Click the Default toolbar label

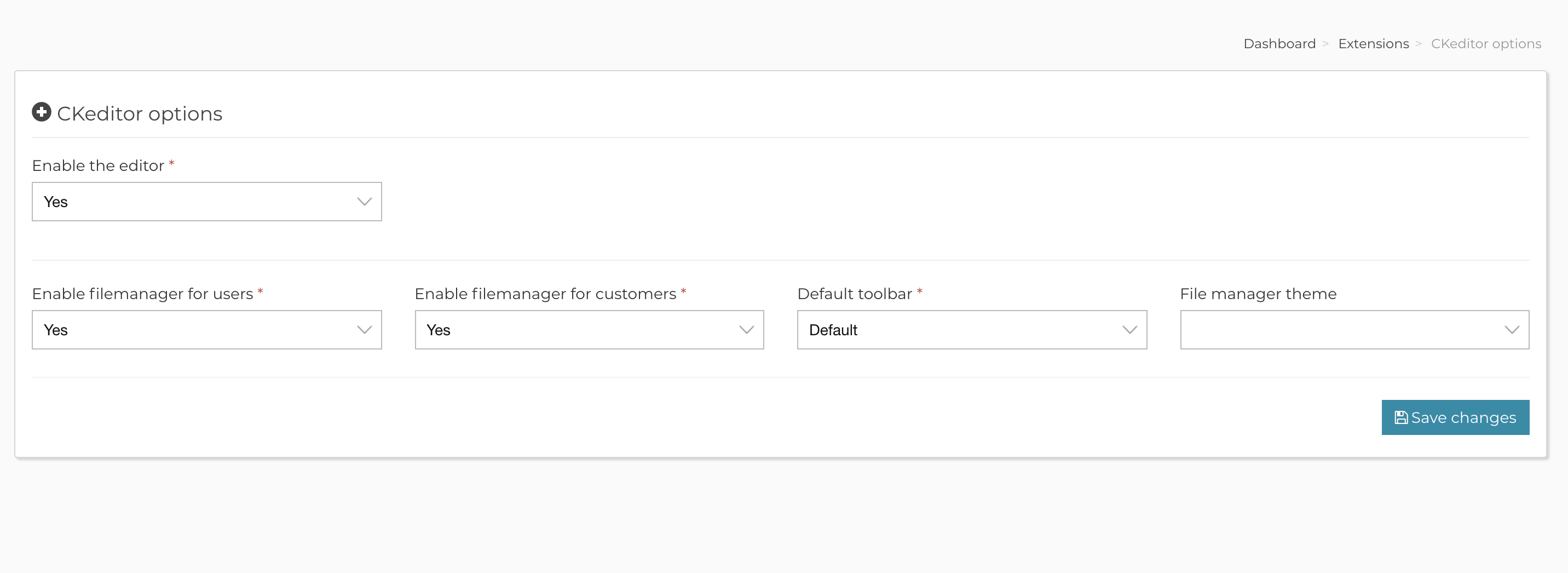click(855, 294)
